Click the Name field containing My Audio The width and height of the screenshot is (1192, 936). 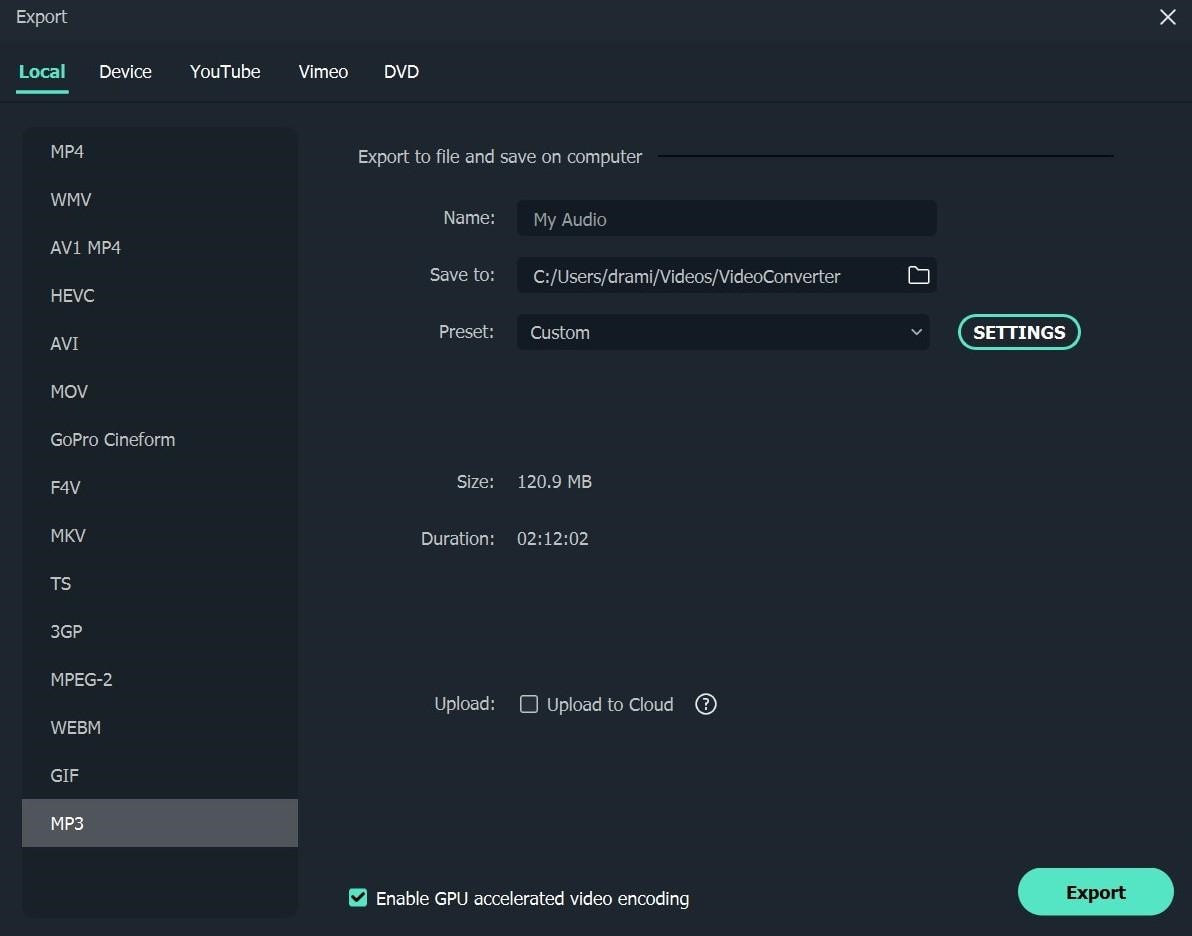coord(726,218)
